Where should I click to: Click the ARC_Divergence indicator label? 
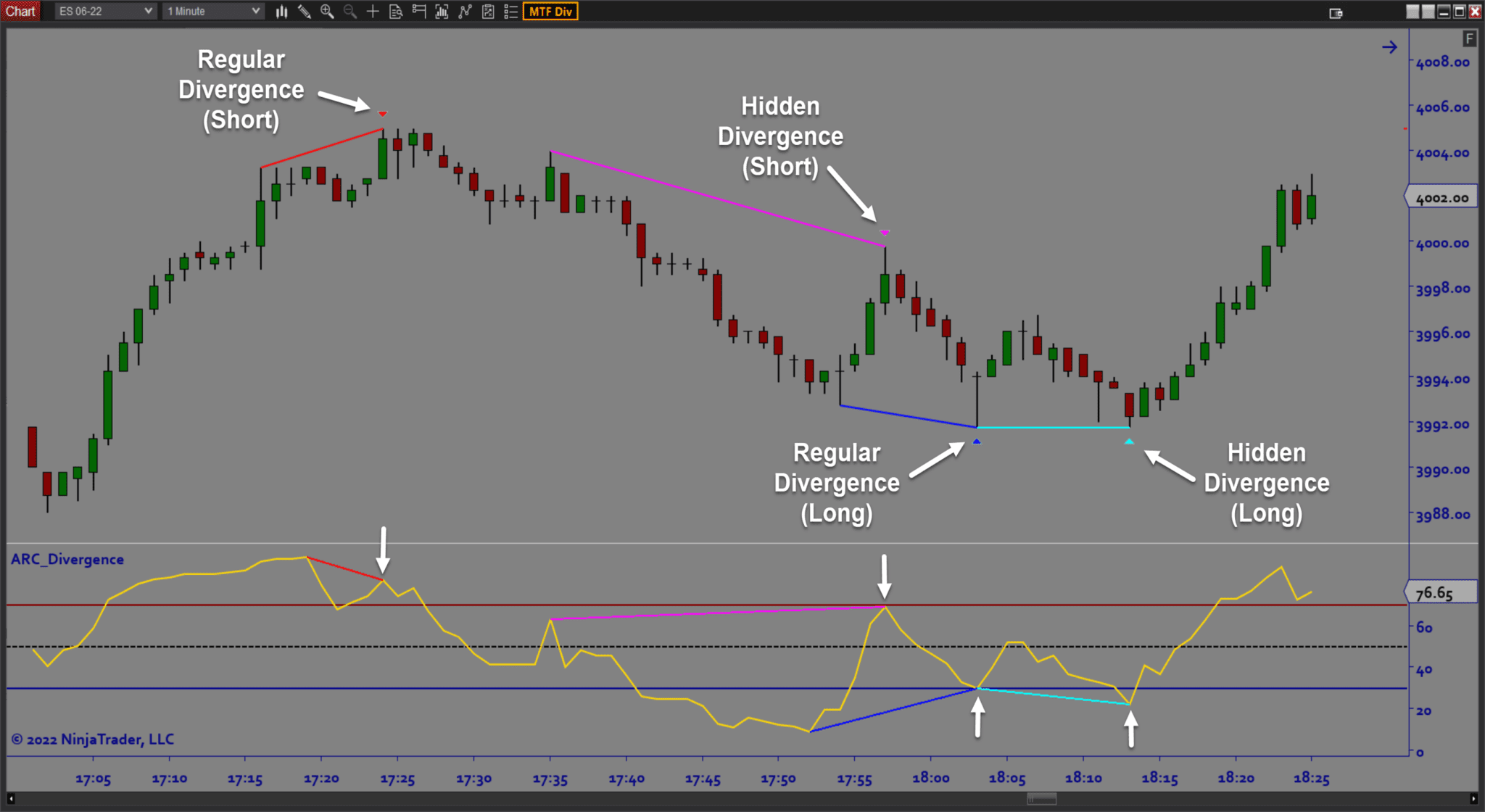coord(67,559)
